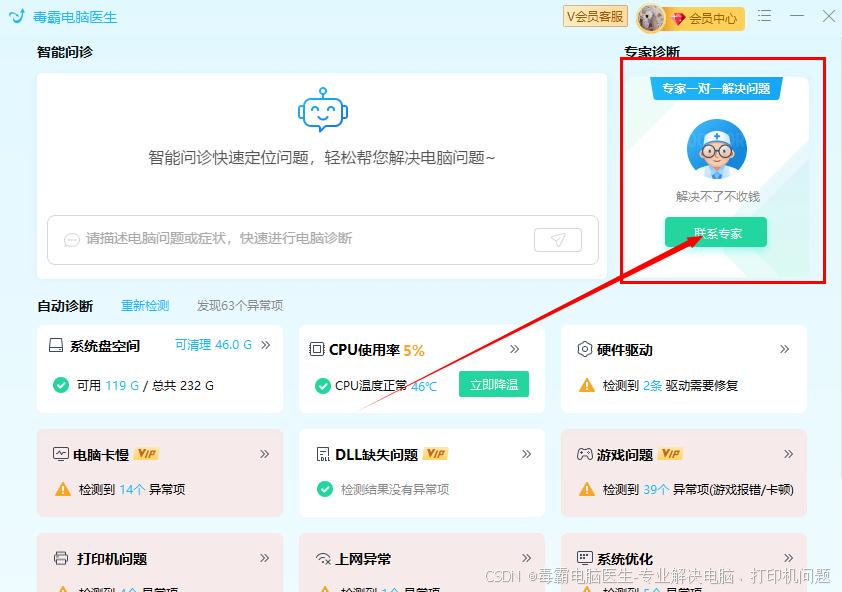Expand the 硬件驱动 card chevron
Image resolution: width=842 pixels, height=592 pixels.
pyautogui.click(x=785, y=349)
